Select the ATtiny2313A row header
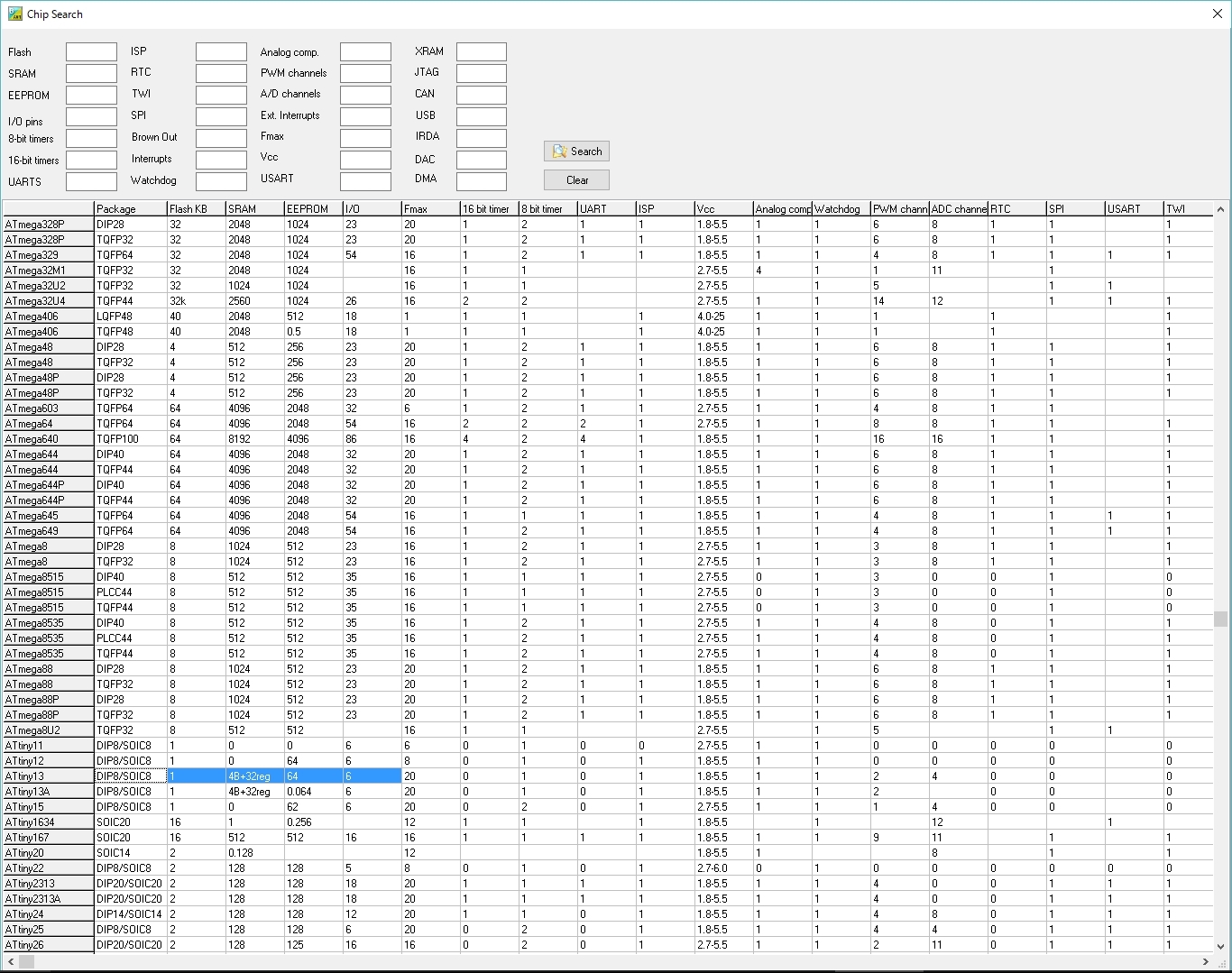 (48, 899)
